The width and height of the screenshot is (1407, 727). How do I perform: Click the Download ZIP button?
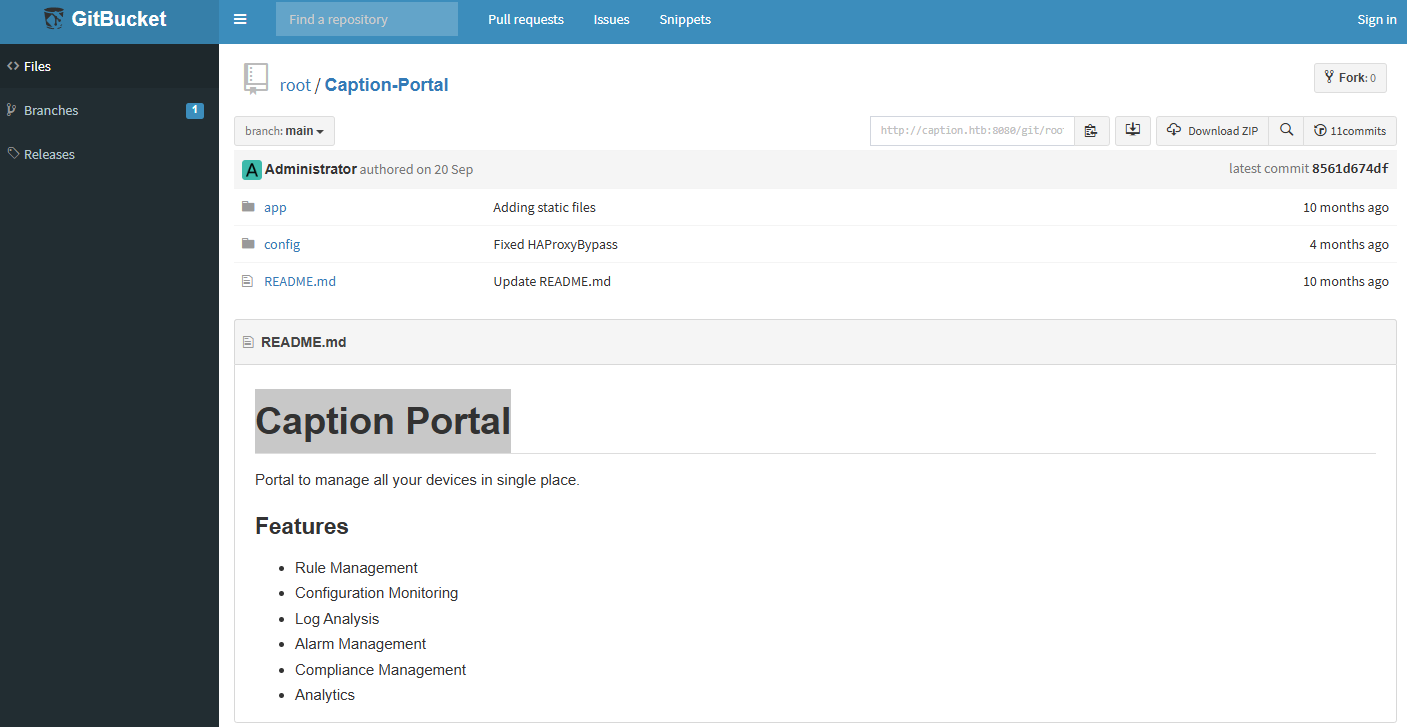pyautogui.click(x=1212, y=130)
